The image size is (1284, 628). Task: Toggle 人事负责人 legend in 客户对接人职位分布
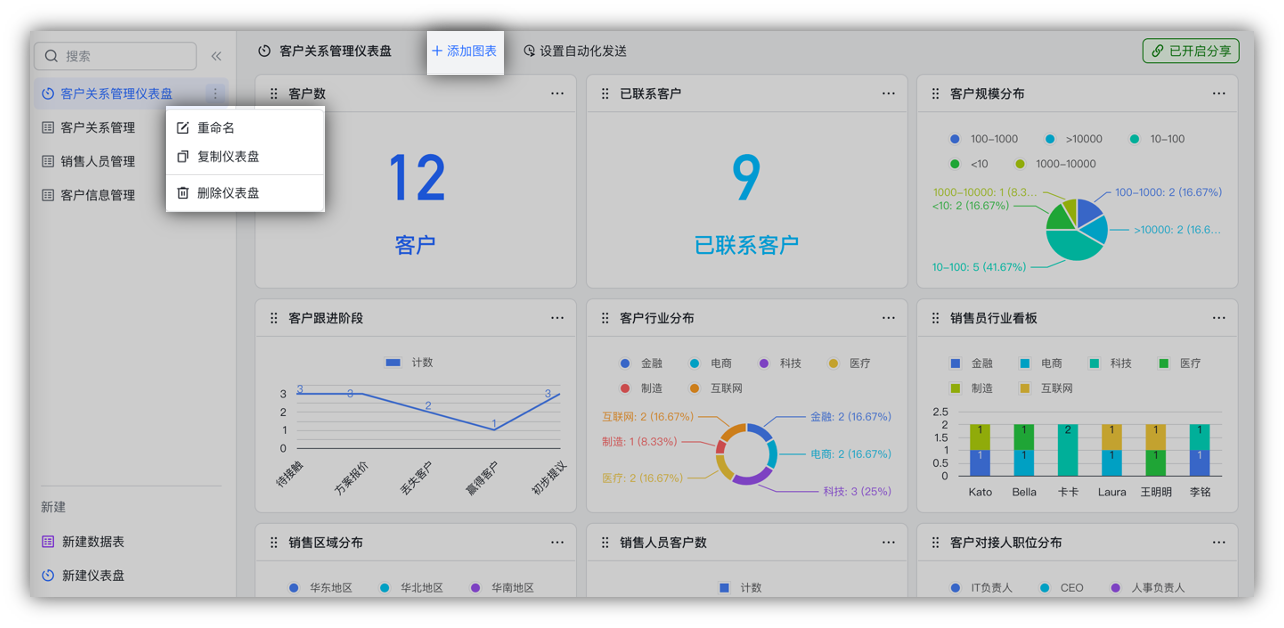pos(1147,588)
